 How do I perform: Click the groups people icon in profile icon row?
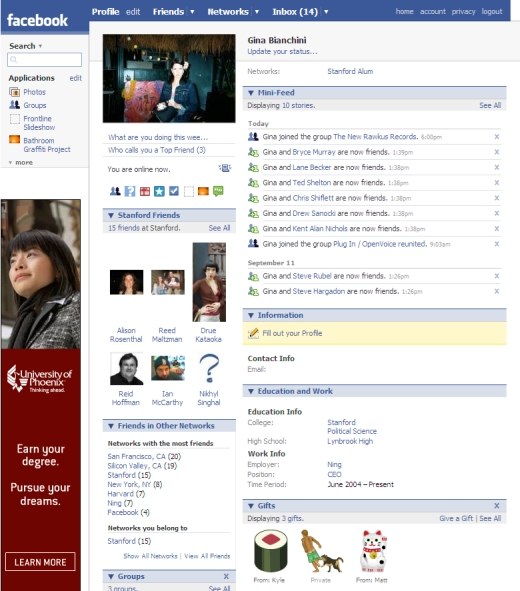(x=115, y=191)
